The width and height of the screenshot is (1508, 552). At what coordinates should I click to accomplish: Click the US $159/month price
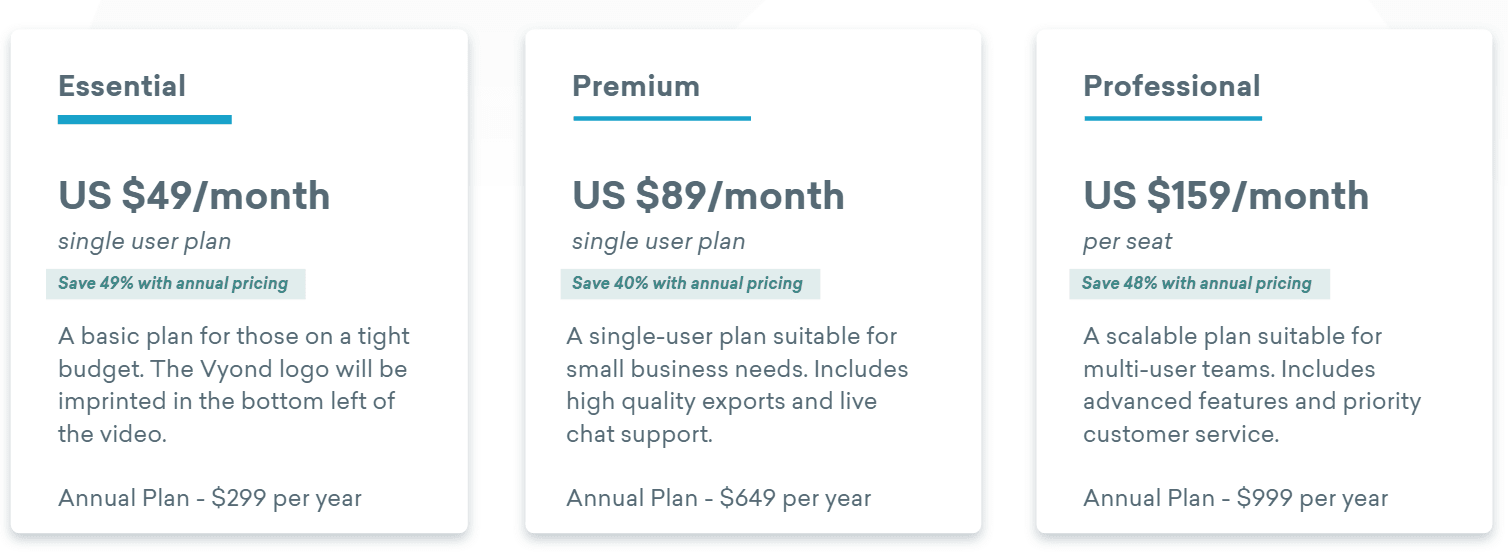[x=1226, y=195]
